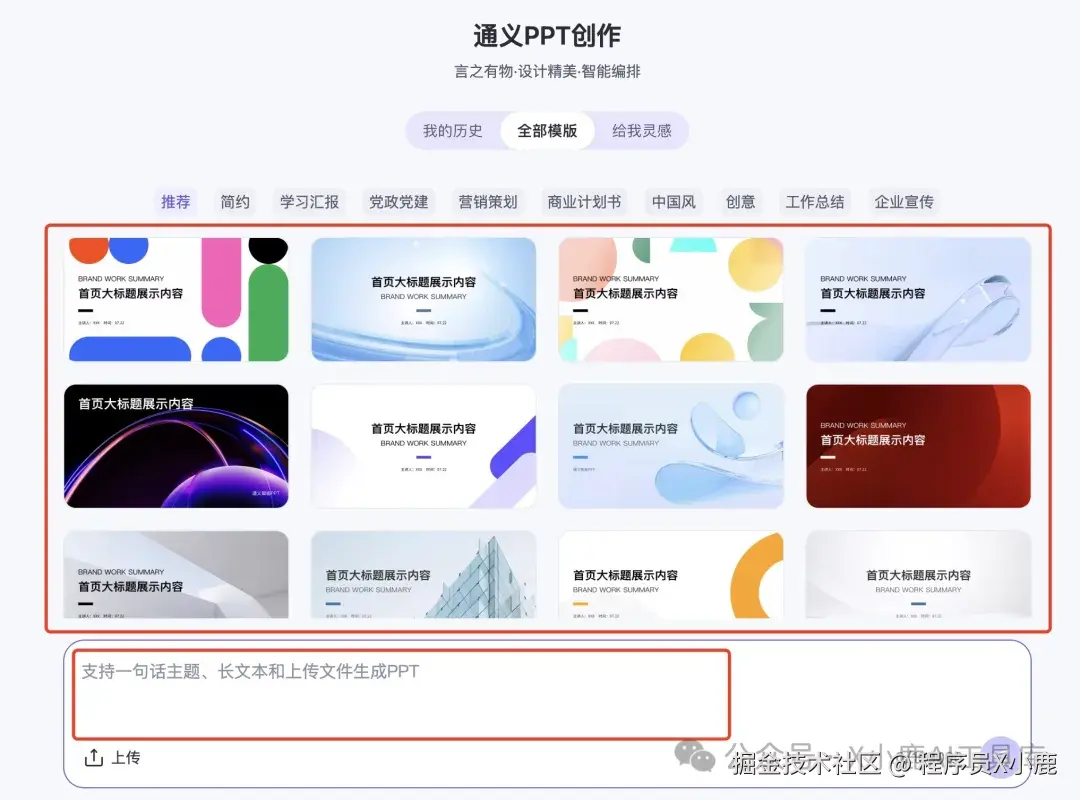Open the 学习汇报 category
The width and height of the screenshot is (1080, 800).
(x=310, y=202)
